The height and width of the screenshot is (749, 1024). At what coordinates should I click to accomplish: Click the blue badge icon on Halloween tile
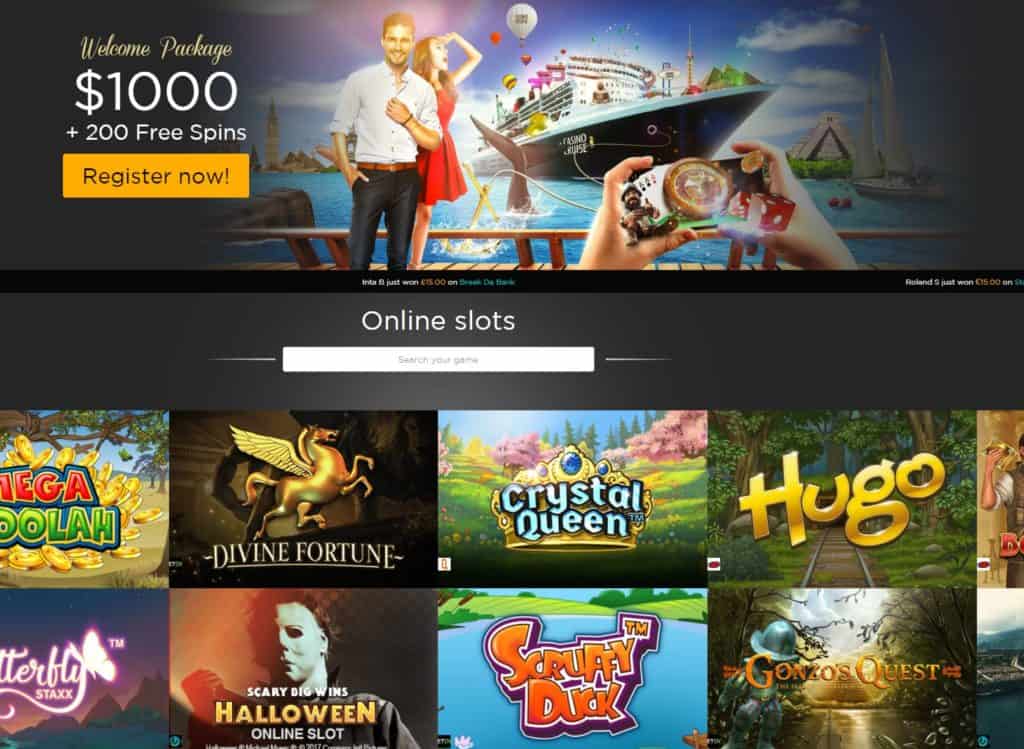(x=175, y=741)
